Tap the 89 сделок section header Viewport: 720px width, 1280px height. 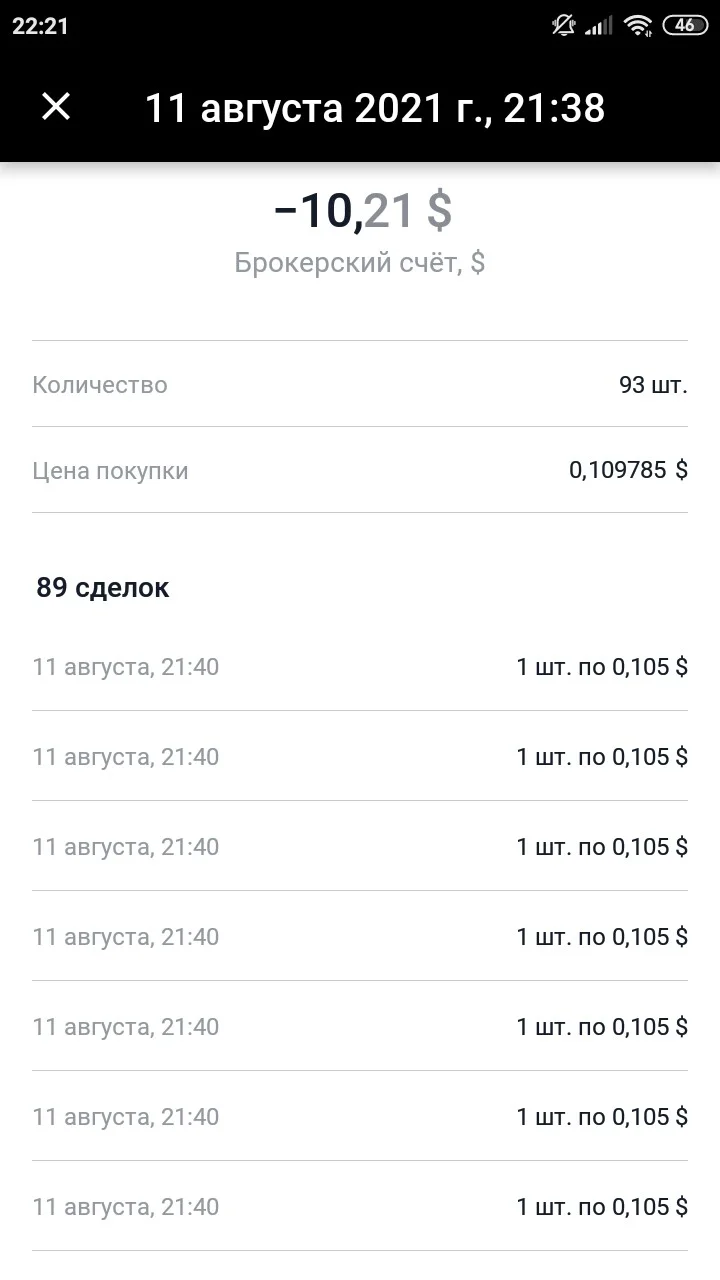click(x=103, y=588)
